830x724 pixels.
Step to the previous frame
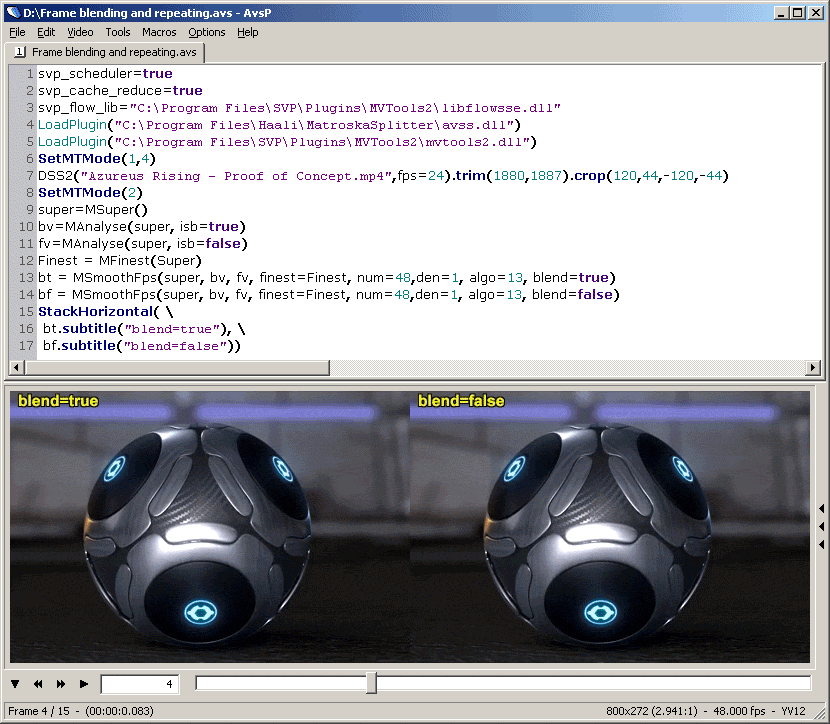[x=38, y=684]
